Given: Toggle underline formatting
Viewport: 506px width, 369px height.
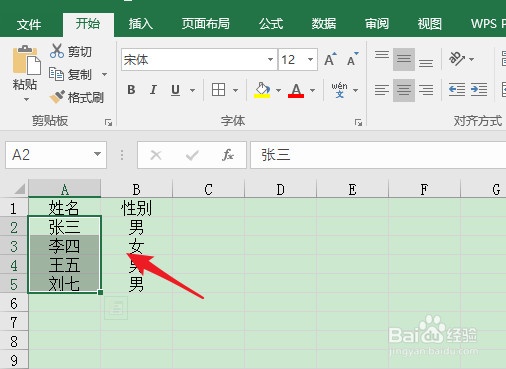Looking at the screenshot, I should tap(175, 90).
